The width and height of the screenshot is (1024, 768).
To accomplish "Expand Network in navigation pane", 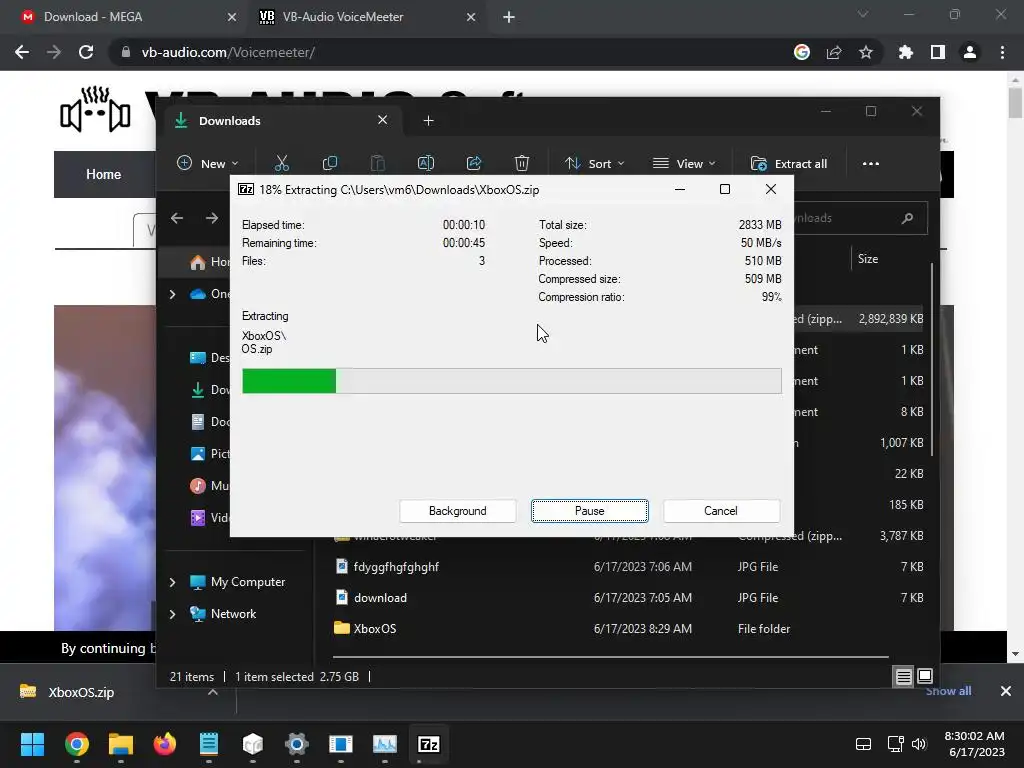I will click(172, 614).
